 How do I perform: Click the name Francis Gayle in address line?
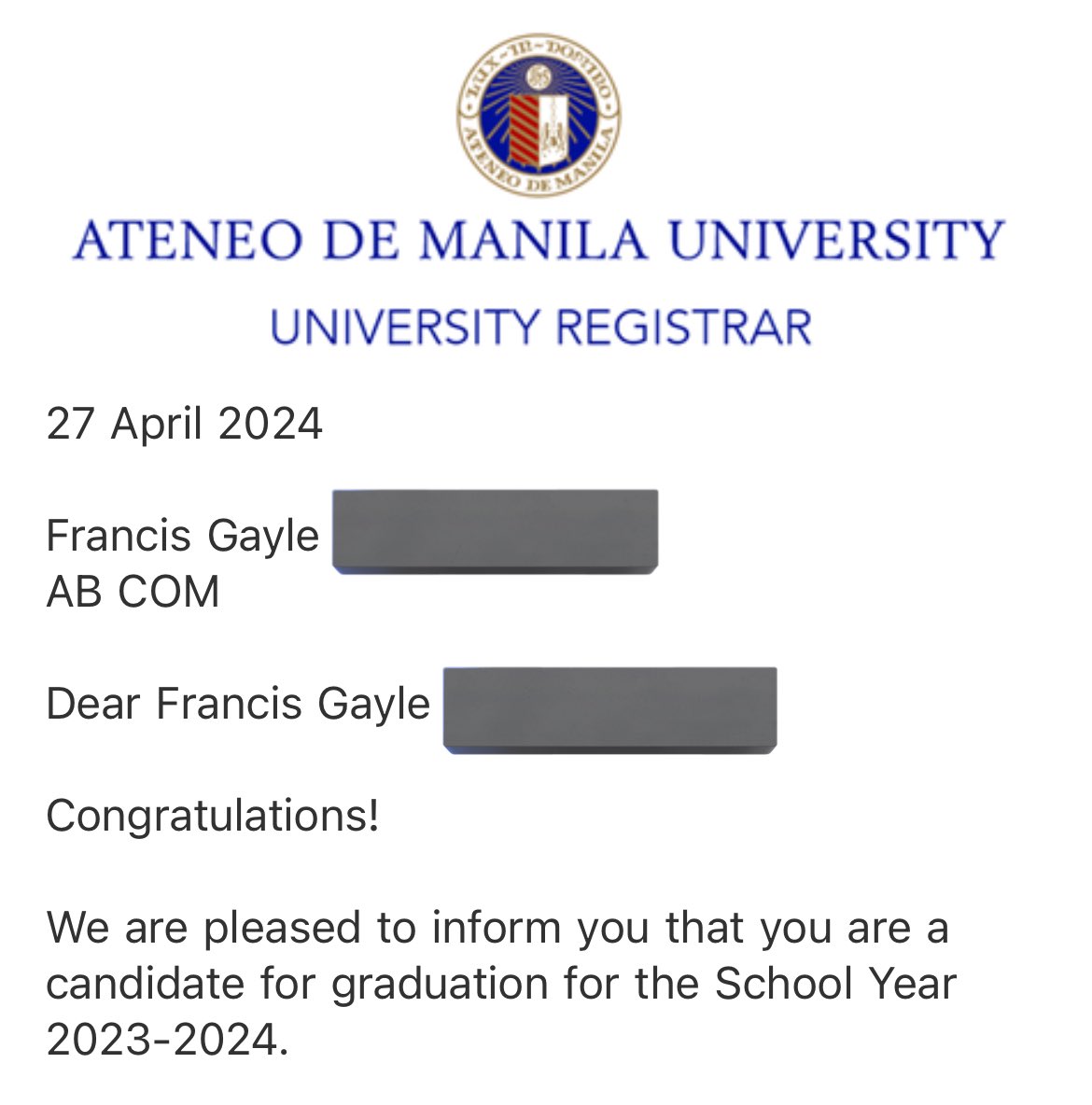[x=183, y=537]
